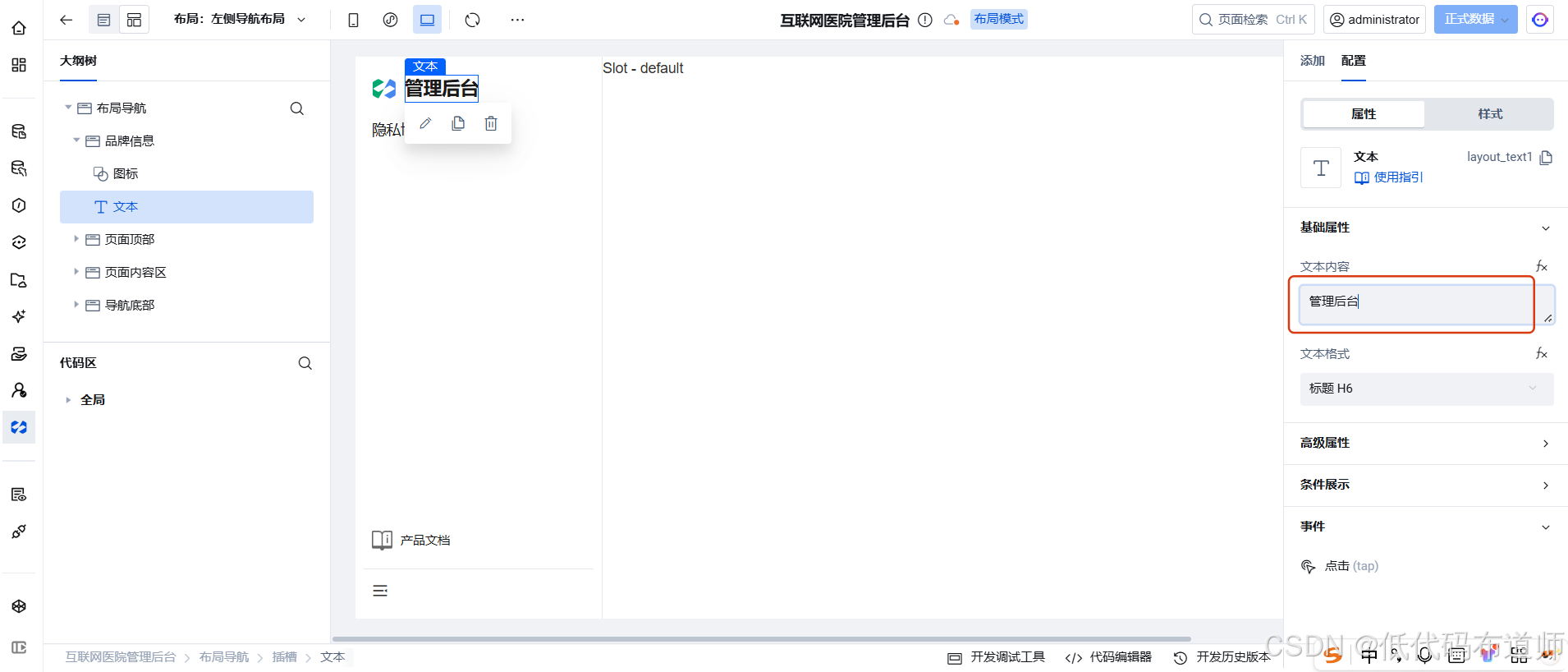Open the more options ellipsis in toolbar
The width and height of the screenshot is (1568, 672).
pyautogui.click(x=517, y=20)
